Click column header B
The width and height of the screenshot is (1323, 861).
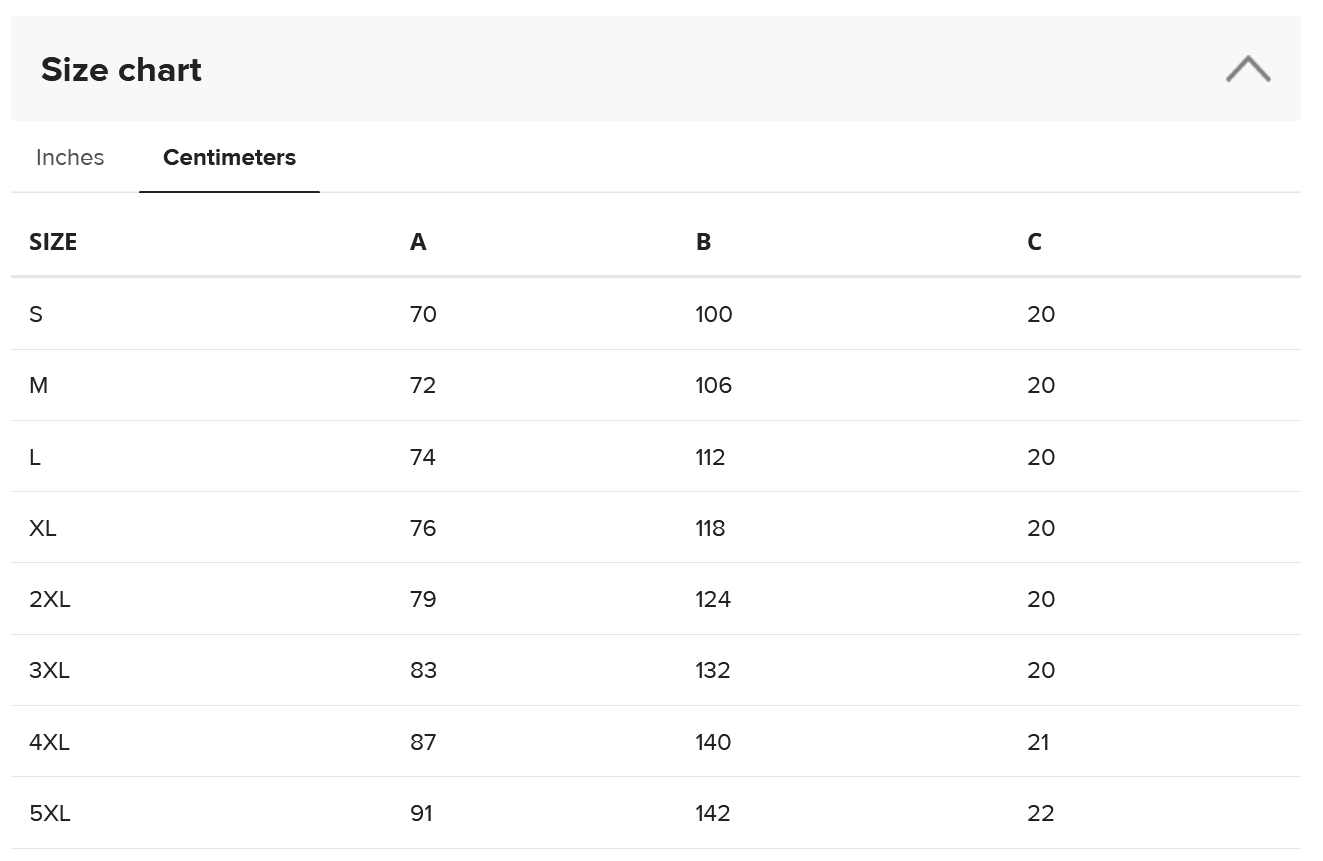(x=703, y=242)
